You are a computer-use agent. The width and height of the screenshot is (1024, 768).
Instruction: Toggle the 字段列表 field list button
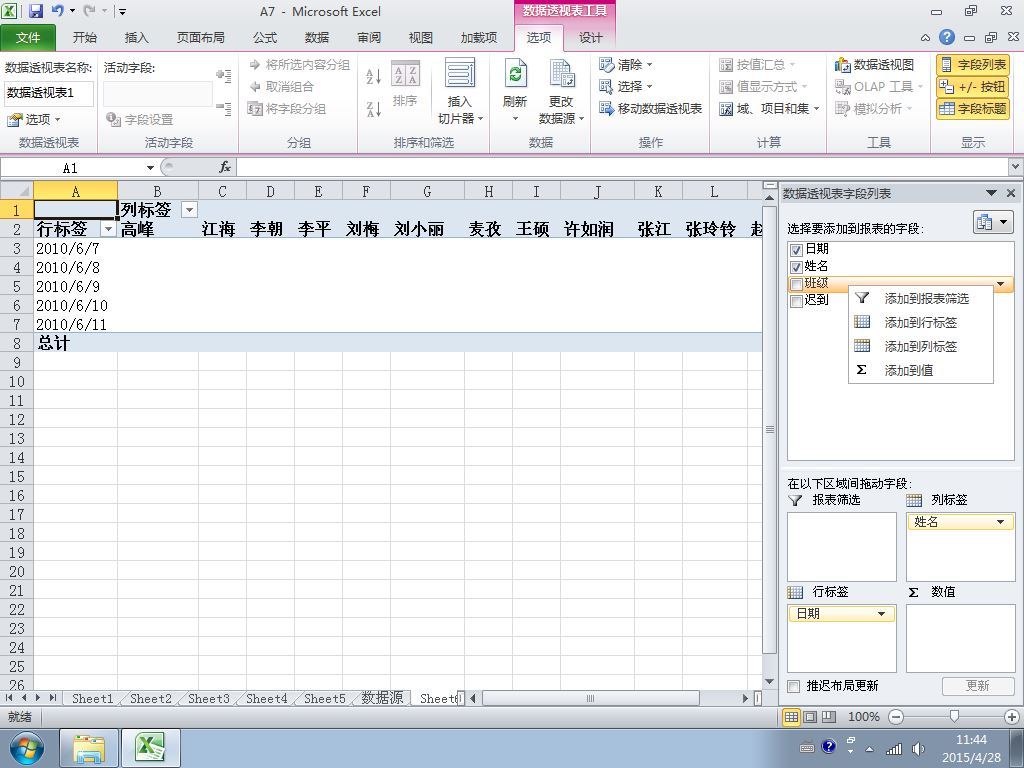pos(973,65)
